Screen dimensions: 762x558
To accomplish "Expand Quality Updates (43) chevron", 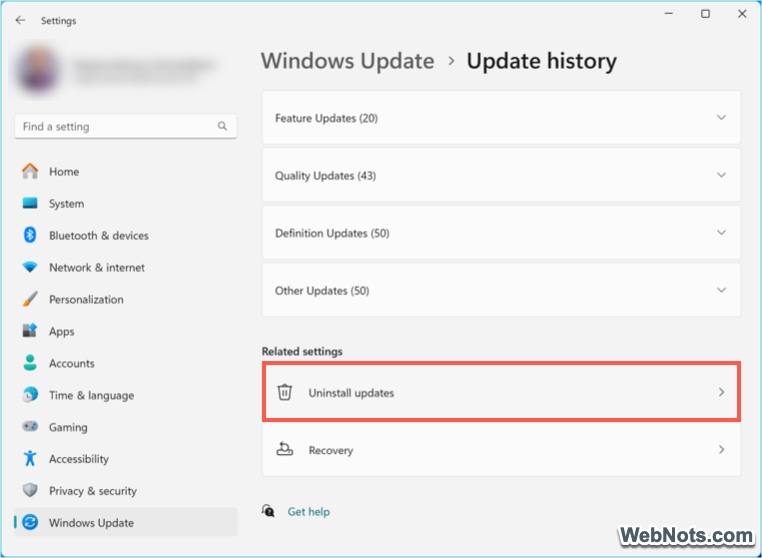I will 721,175.
